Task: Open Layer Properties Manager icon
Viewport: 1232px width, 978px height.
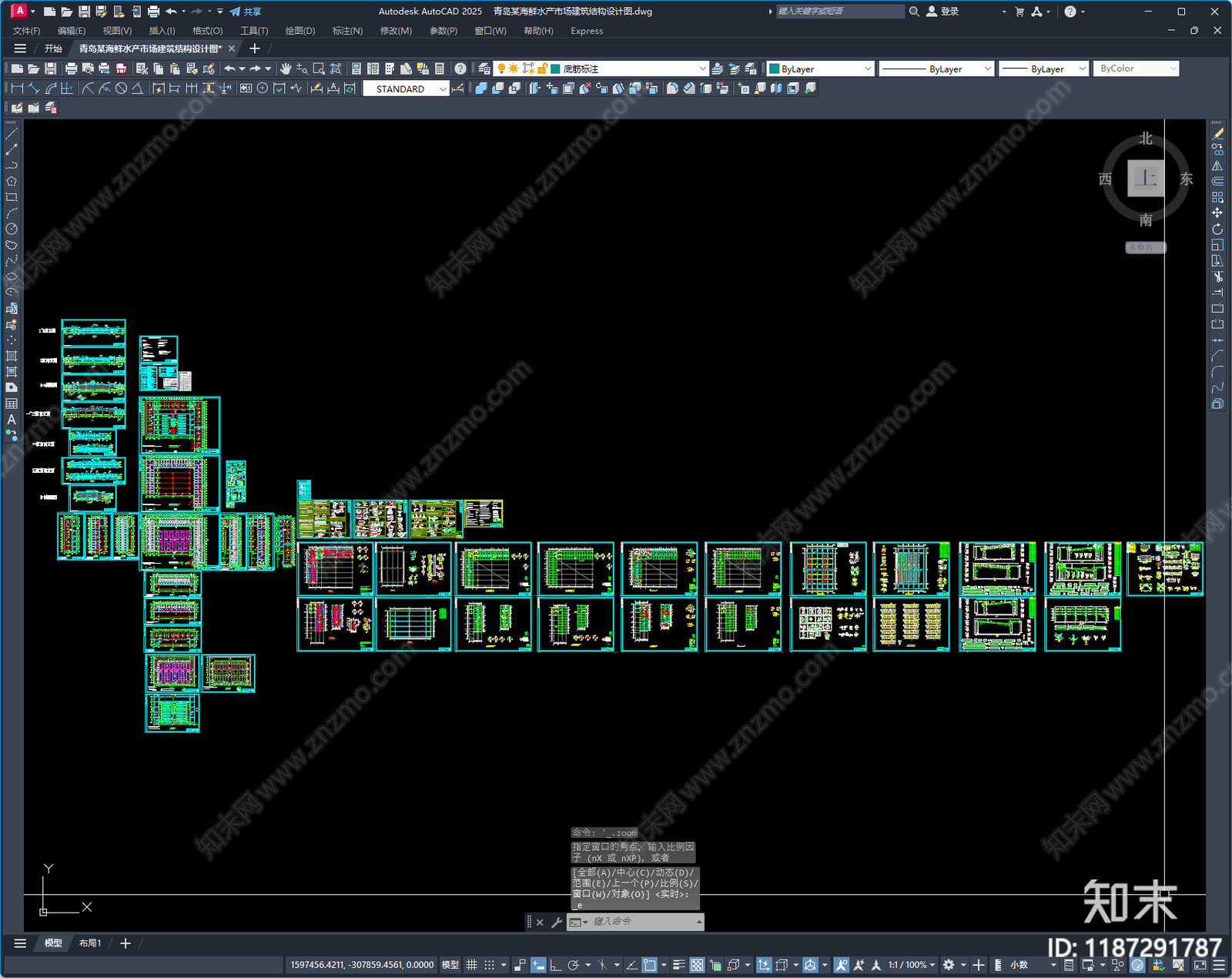Action: pos(484,69)
